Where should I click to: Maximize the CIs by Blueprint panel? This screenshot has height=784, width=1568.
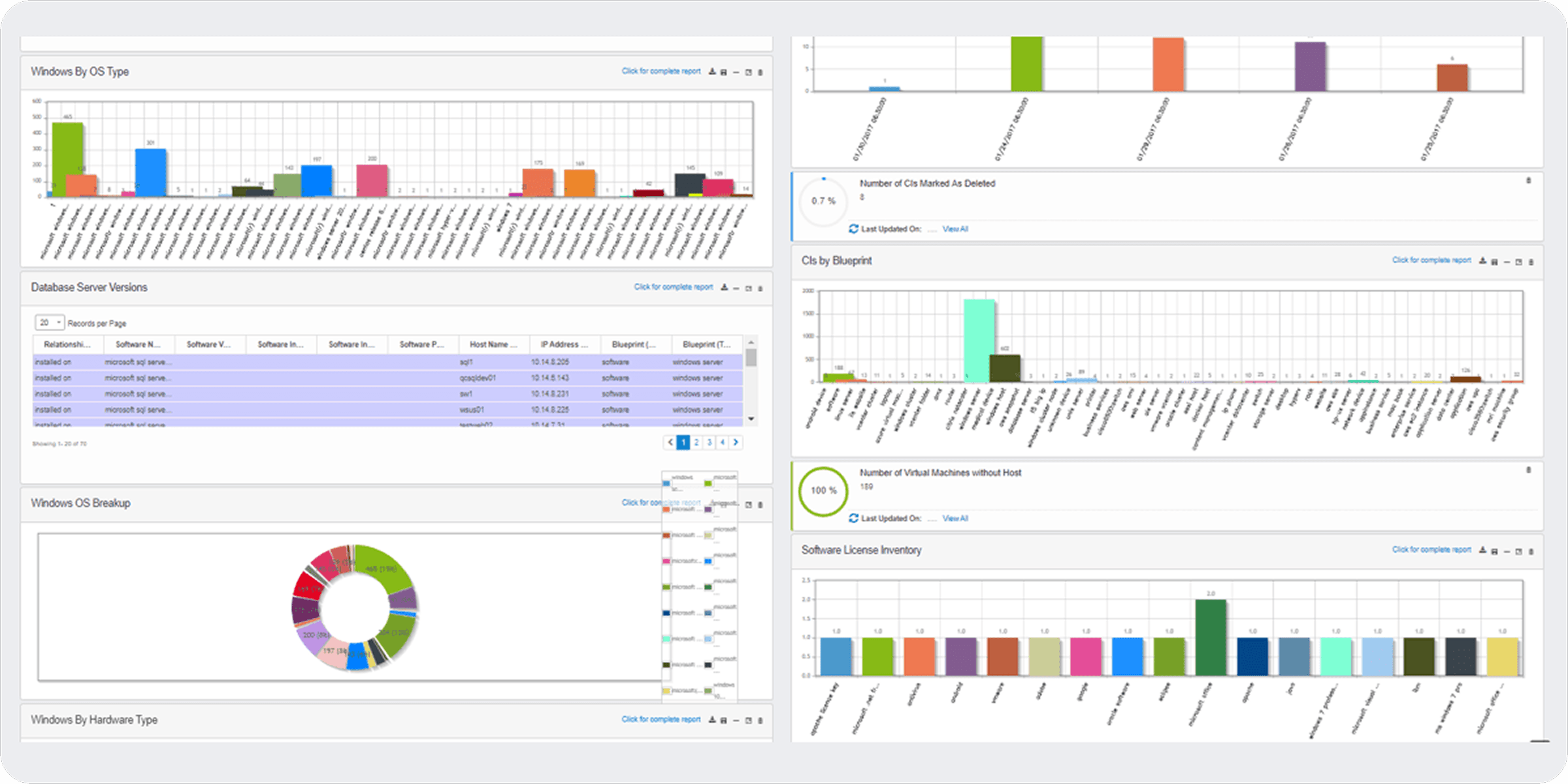(x=1519, y=261)
